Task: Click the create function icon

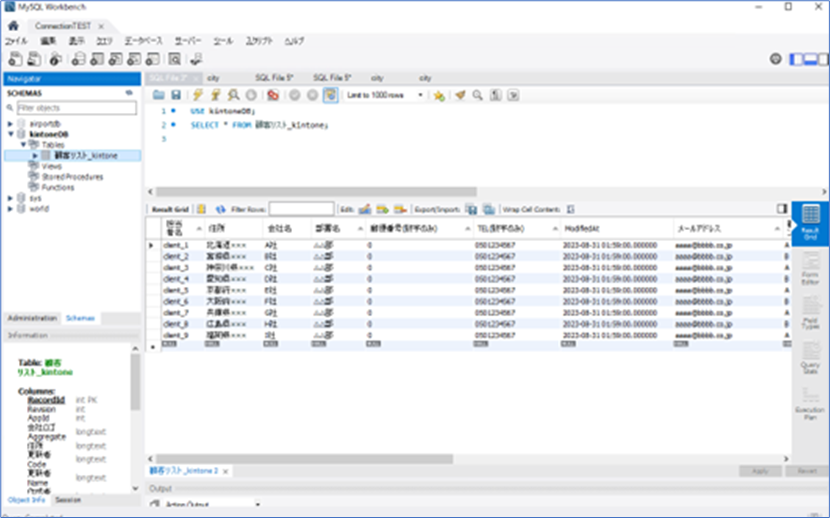Action: coord(152,59)
